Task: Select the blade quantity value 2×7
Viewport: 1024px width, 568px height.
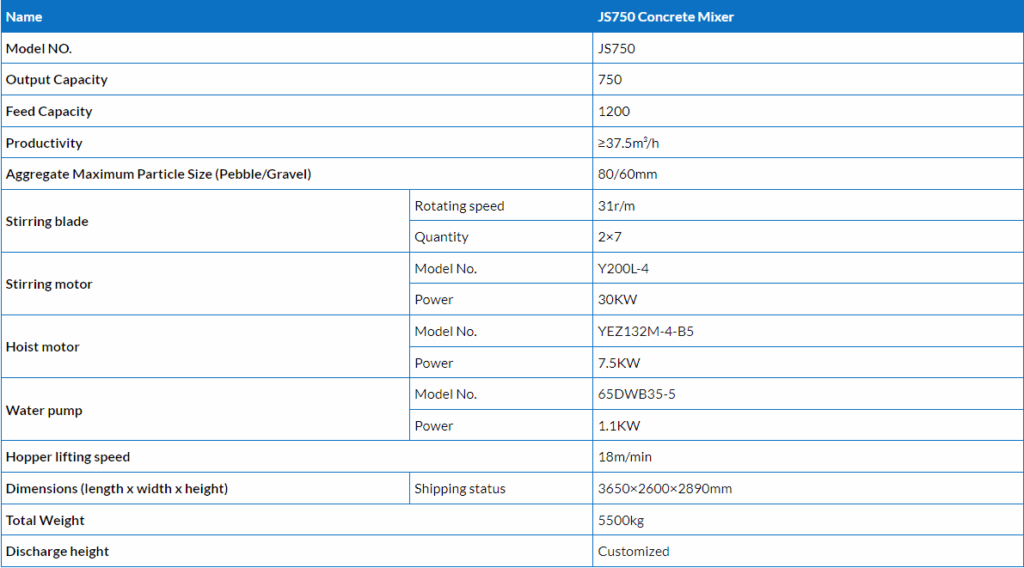Action: click(x=610, y=237)
